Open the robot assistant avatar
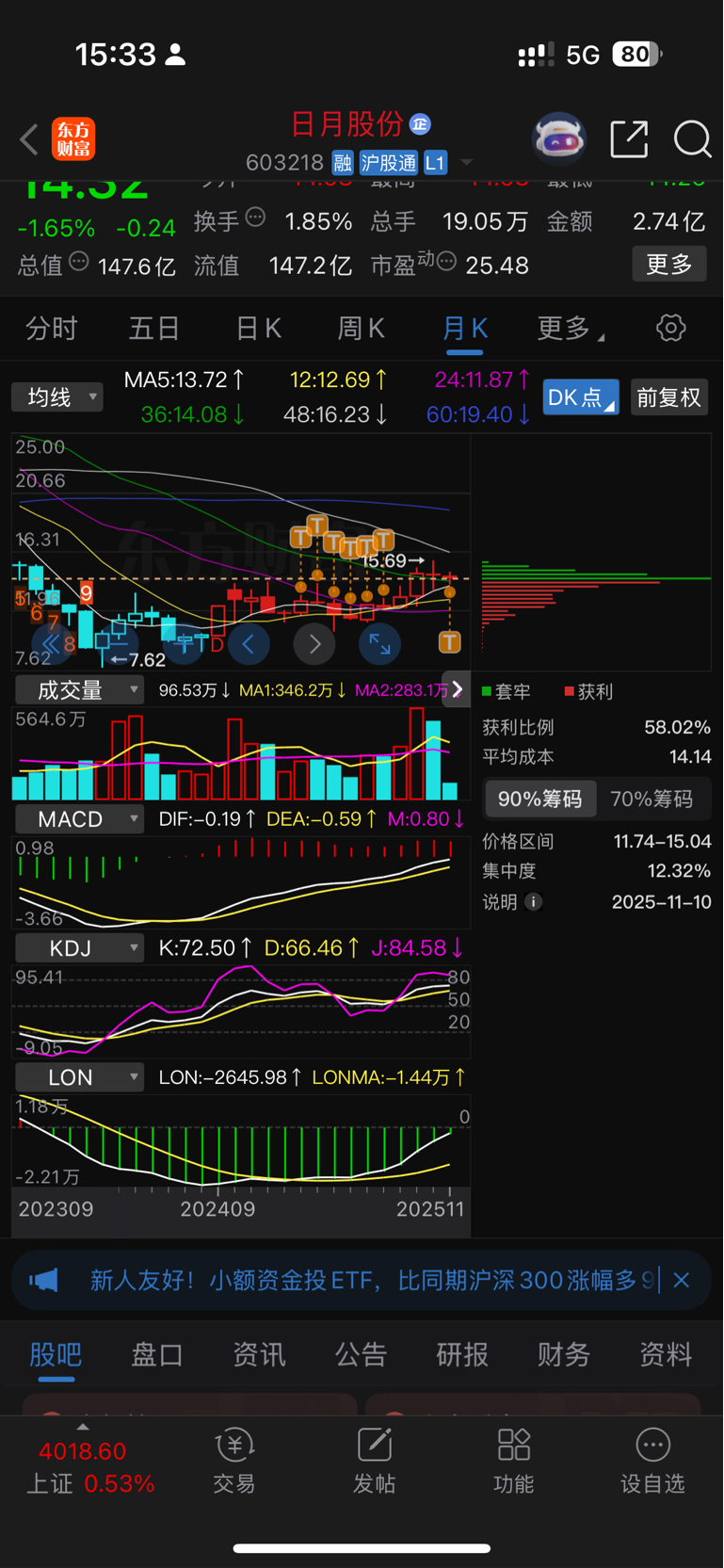The height and width of the screenshot is (1568, 724). pos(559,140)
